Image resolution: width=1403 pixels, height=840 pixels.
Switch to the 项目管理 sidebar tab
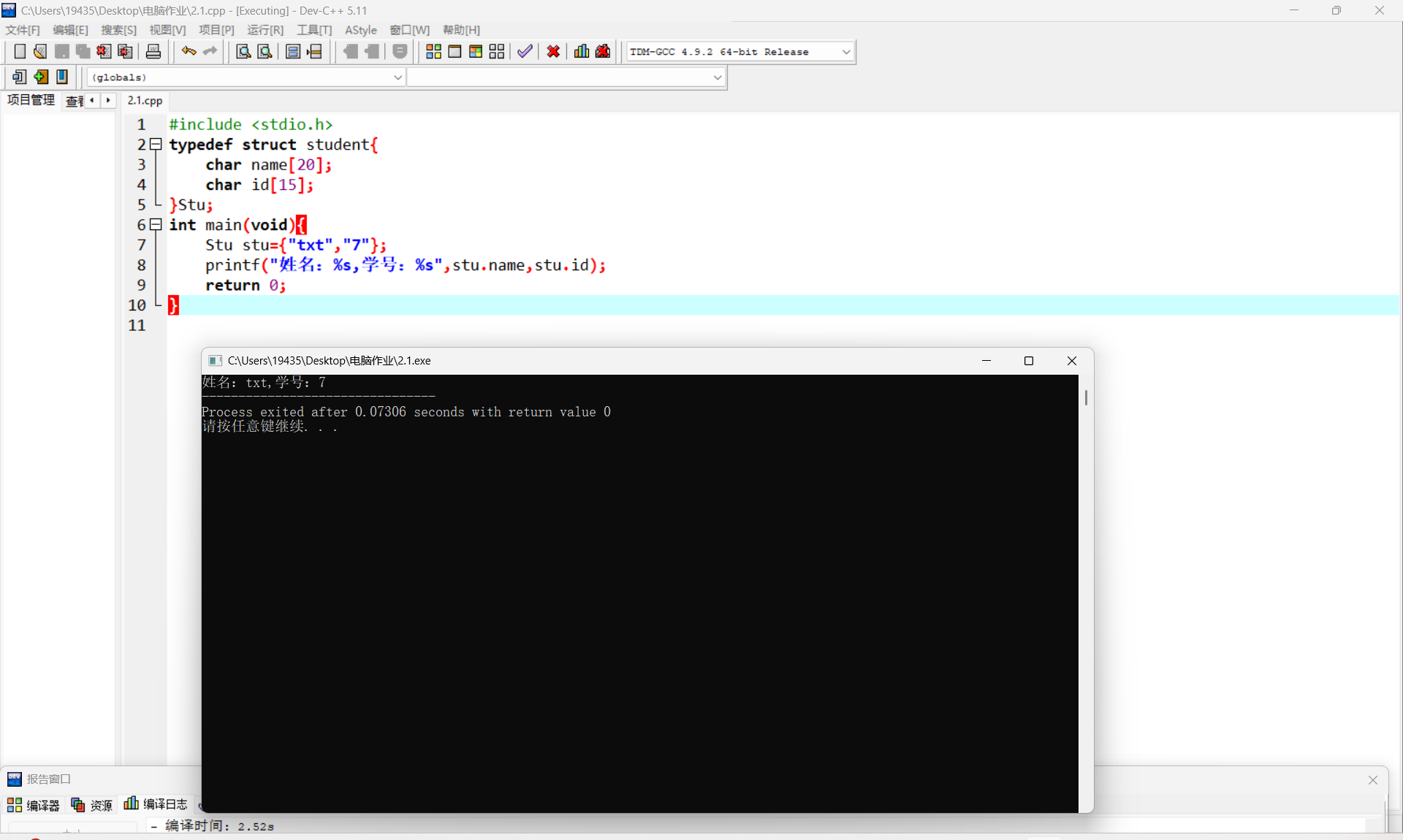point(31,100)
